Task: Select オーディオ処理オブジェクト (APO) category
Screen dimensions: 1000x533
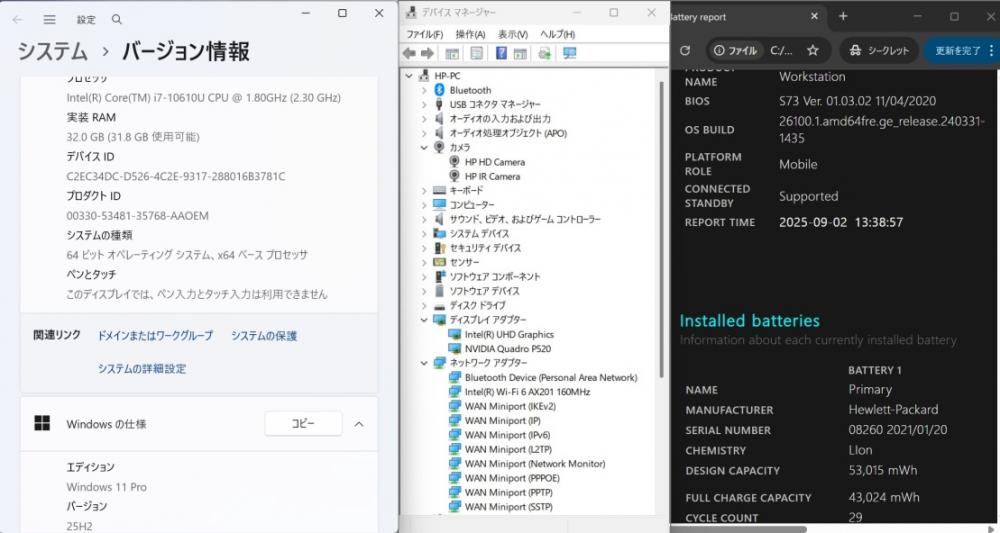Action: tap(508, 133)
